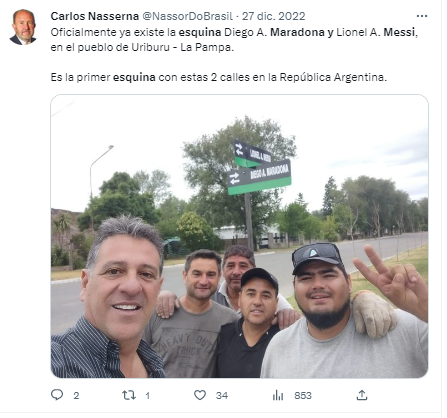Click Carlos Nasserna's profile avatar
Viewport: 447px width, 418px height.
click(x=23, y=27)
